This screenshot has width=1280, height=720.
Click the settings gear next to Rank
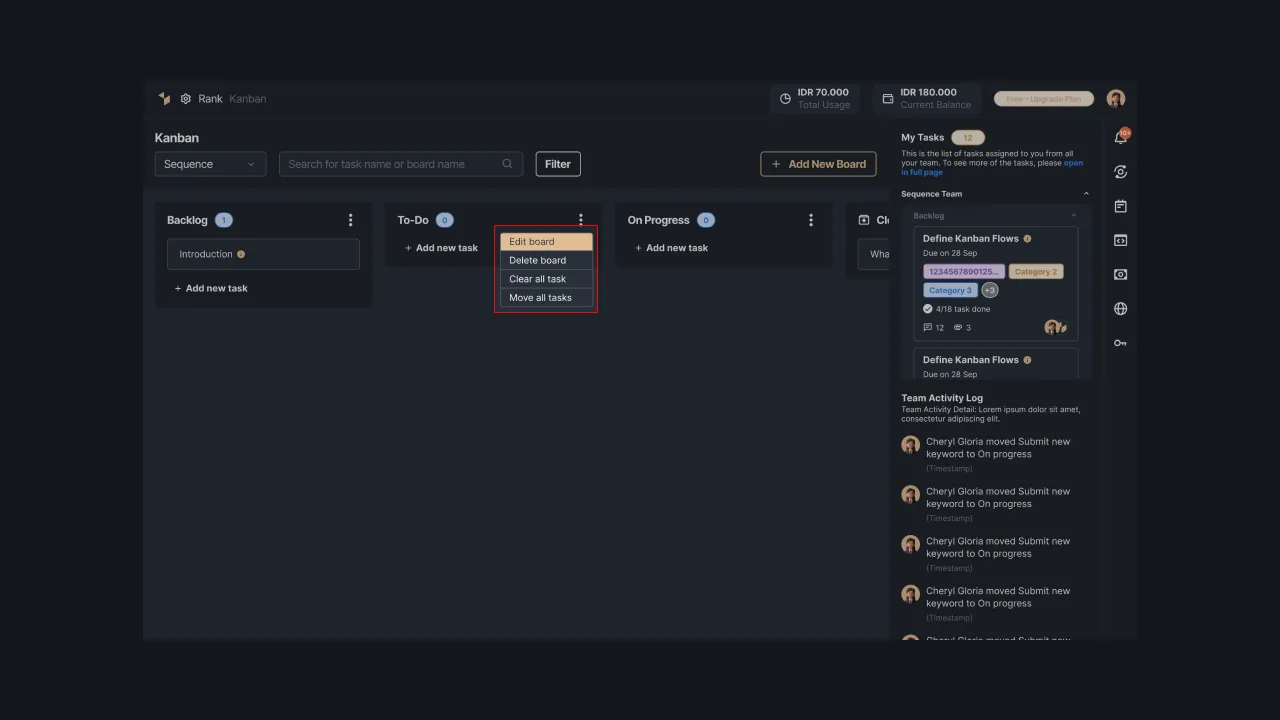[186, 98]
